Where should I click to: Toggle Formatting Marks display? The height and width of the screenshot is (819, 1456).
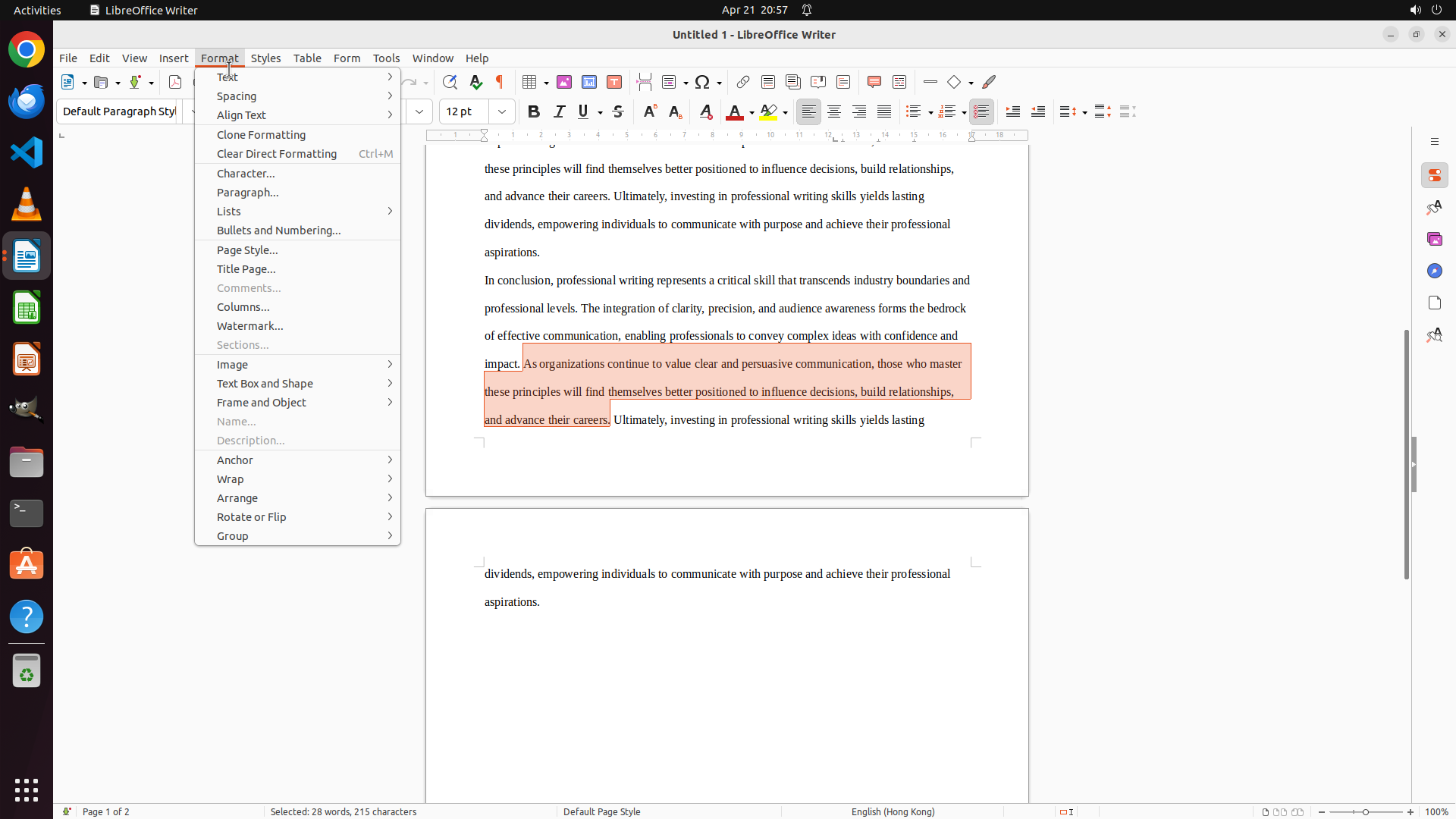click(500, 82)
